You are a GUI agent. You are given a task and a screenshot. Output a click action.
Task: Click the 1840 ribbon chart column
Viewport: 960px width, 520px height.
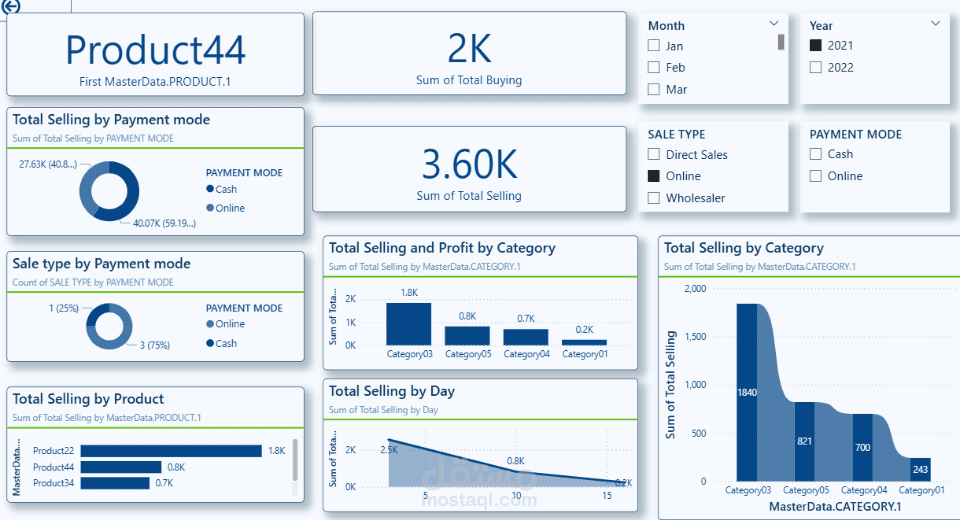click(747, 392)
